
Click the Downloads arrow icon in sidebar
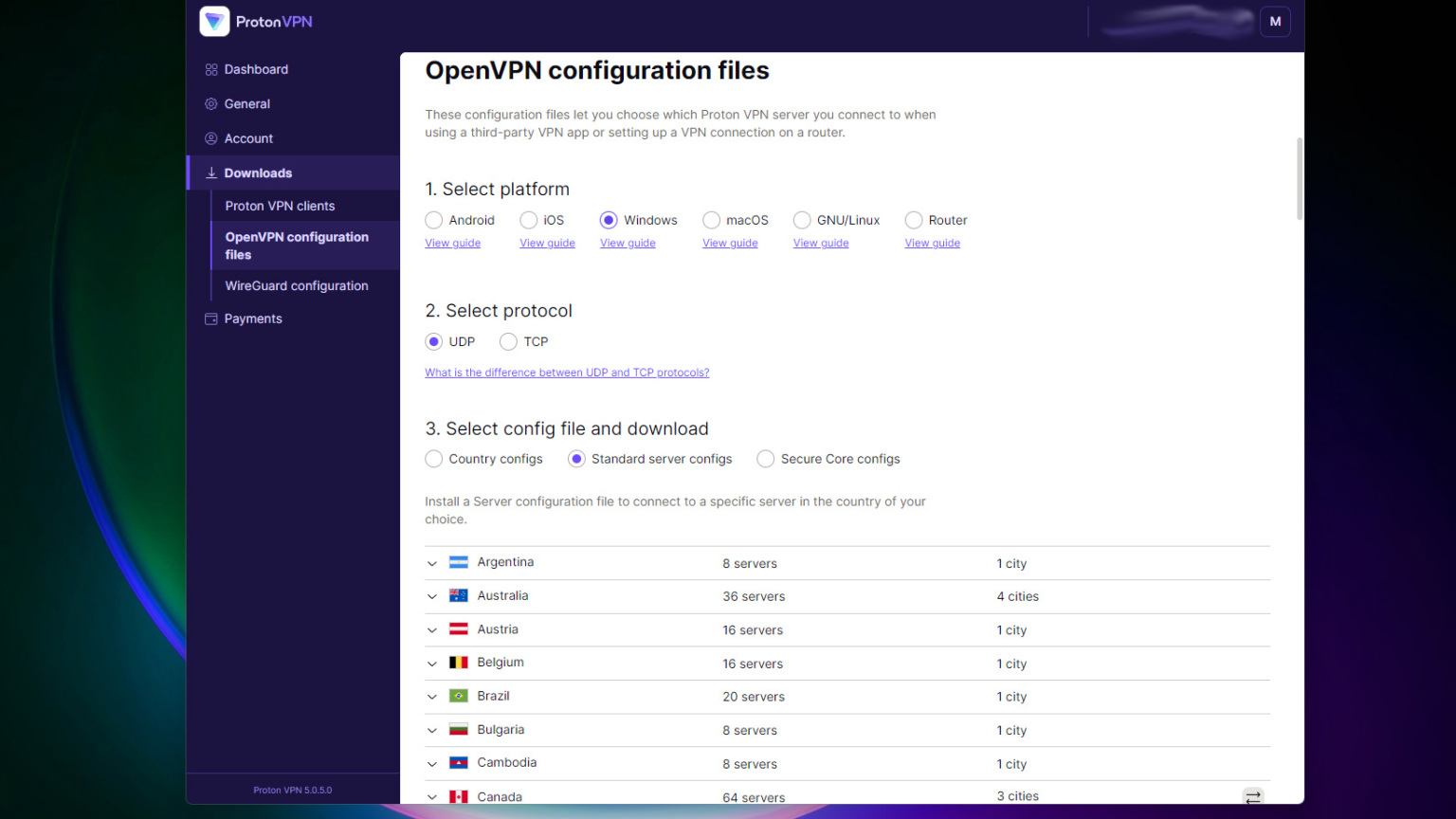click(209, 173)
